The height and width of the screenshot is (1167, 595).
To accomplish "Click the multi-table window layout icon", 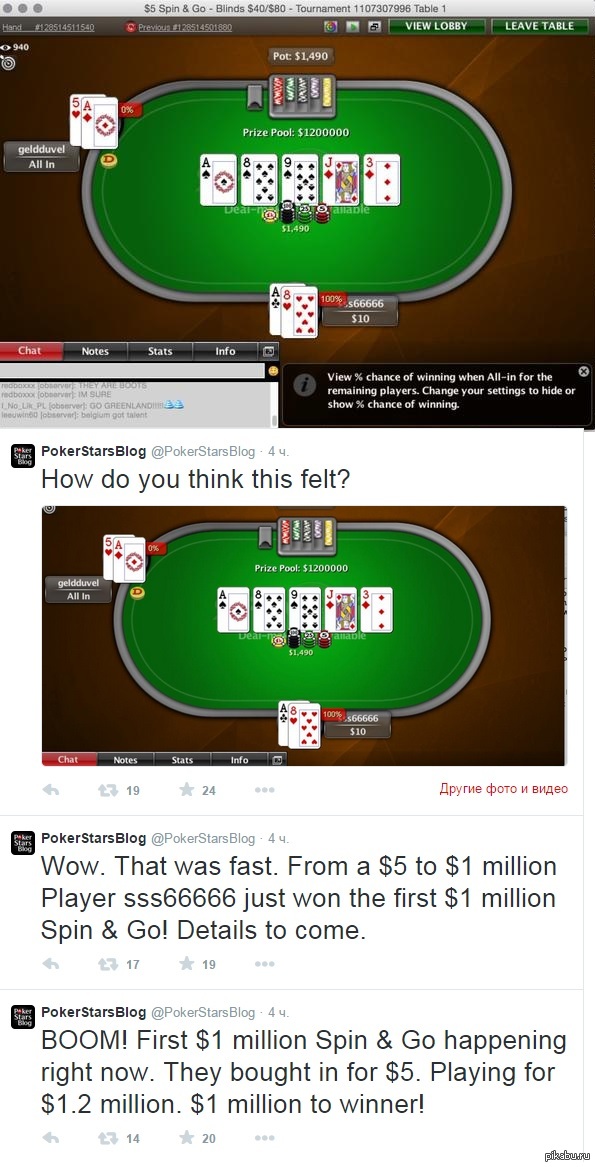I will click(x=374, y=26).
